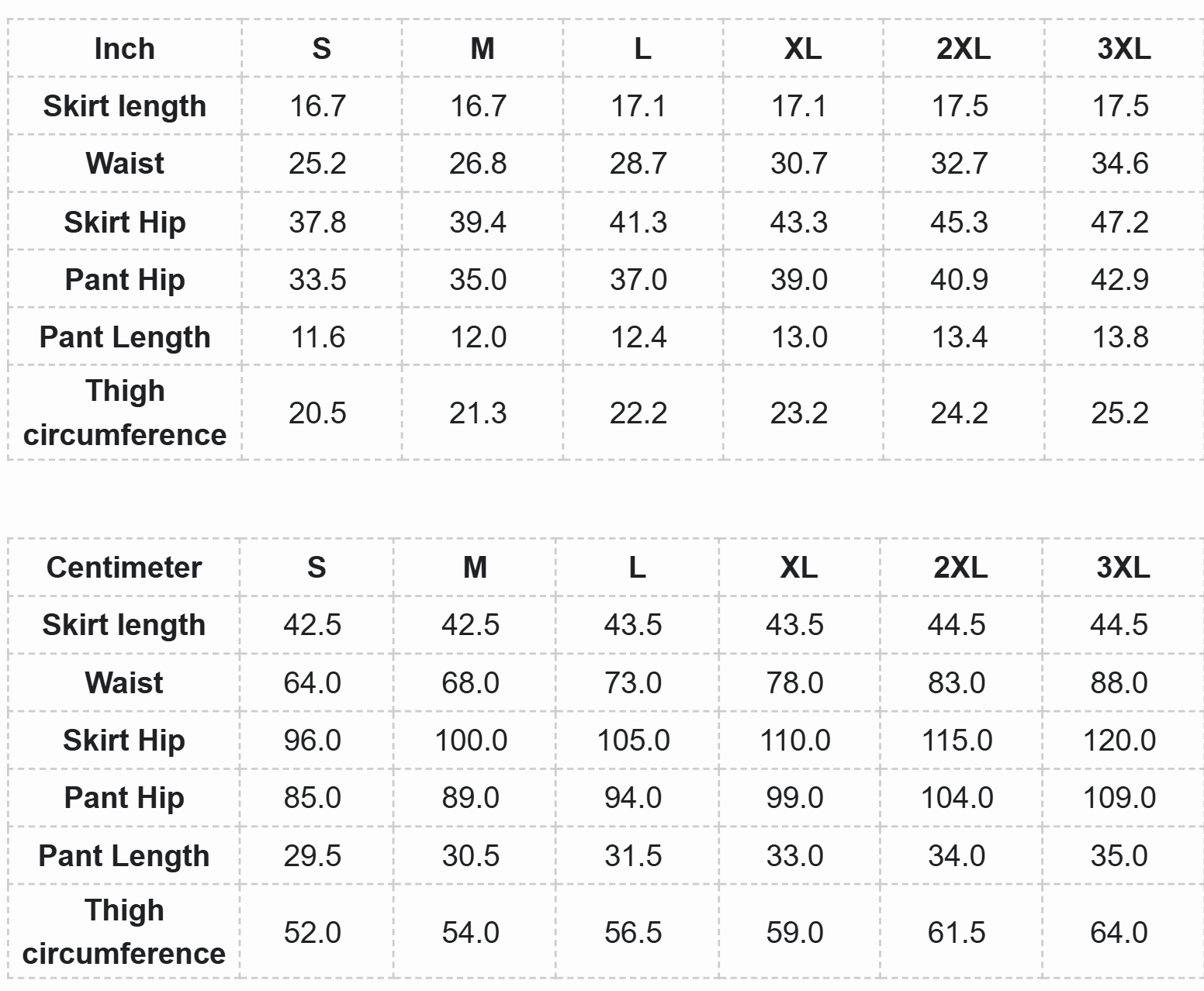
Task: Click the 56.5 Thigh circumference centimeter value
Action: click(633, 933)
